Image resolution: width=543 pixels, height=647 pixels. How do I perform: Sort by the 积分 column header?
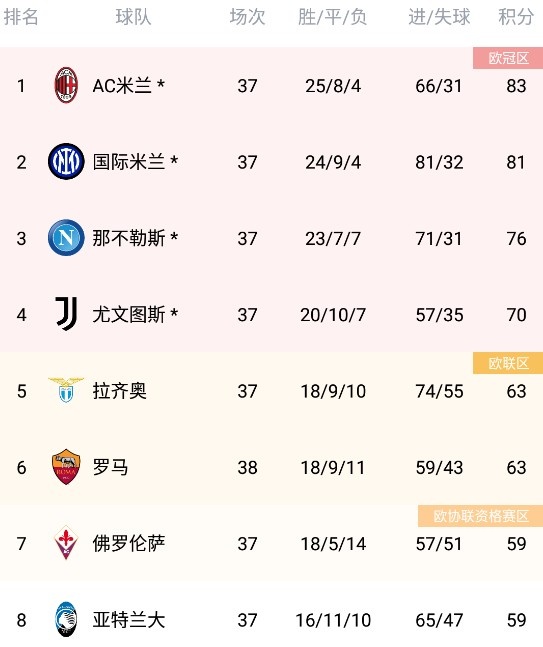(x=516, y=17)
